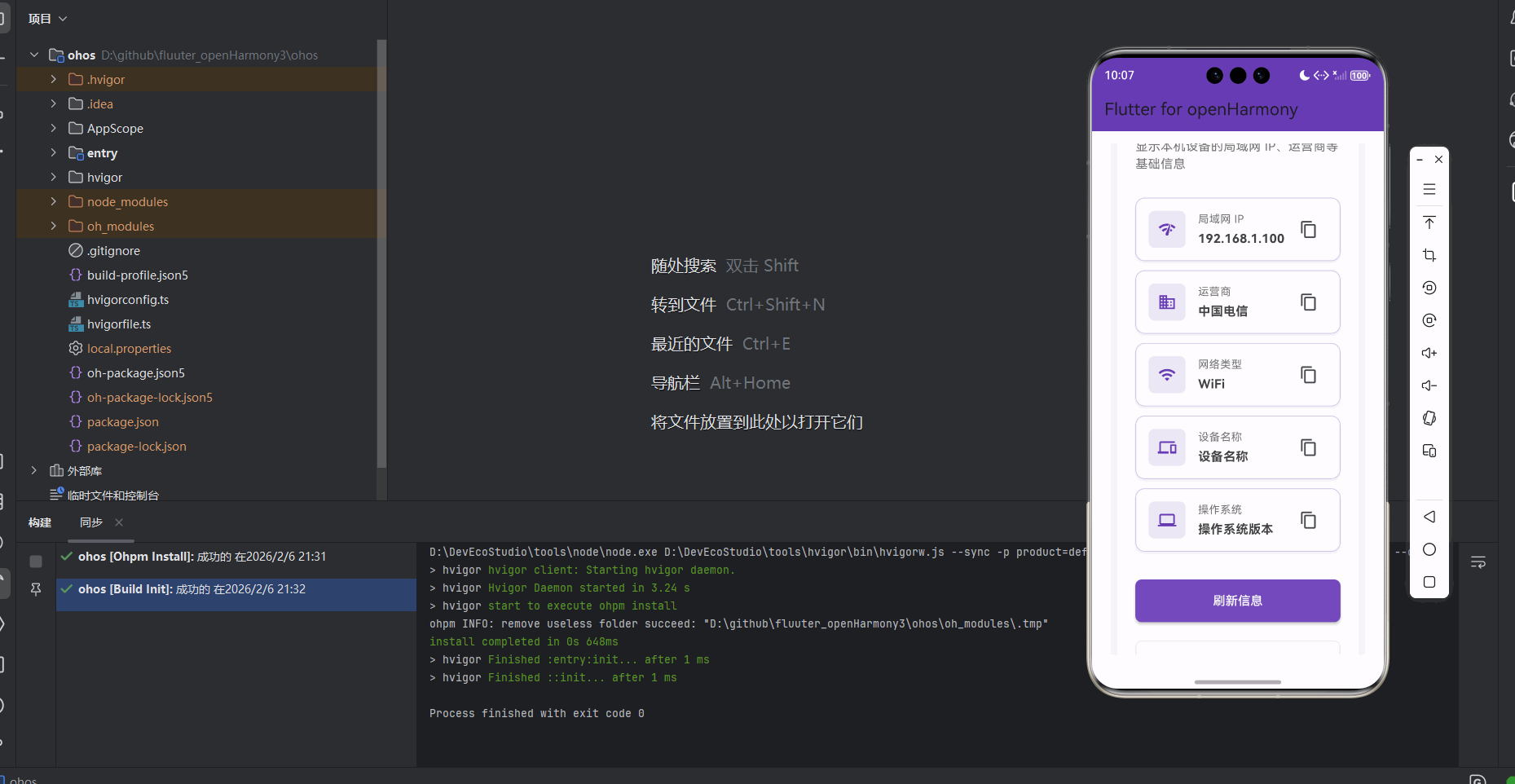Select the package.json file
Screen dimensions: 1515x784
[122, 421]
